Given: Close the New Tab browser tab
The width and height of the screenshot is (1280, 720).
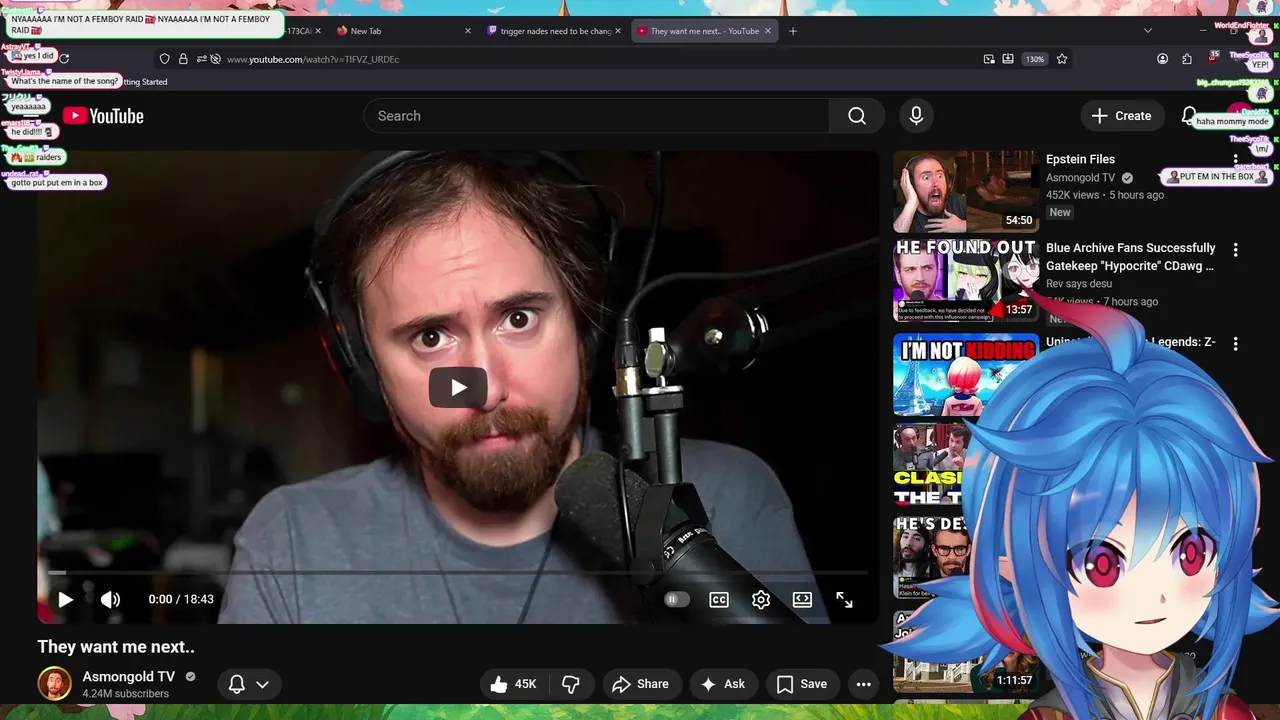Looking at the screenshot, I should click(468, 31).
